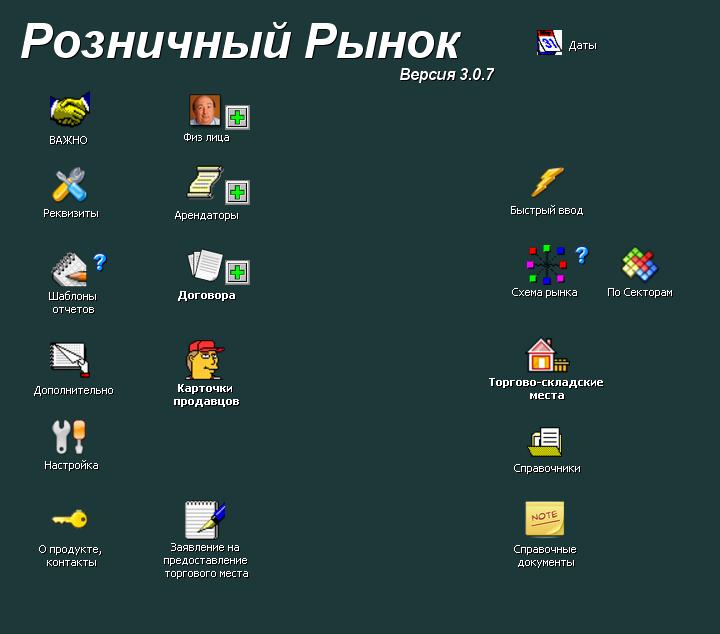Click the Реквизиты label text

[x=71, y=213]
